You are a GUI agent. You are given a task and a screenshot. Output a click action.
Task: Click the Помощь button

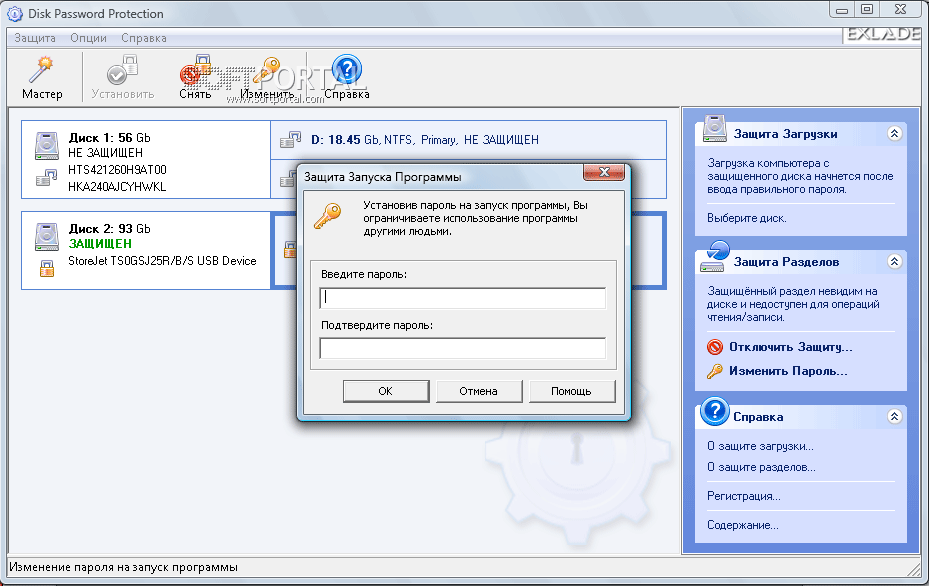(x=572, y=391)
